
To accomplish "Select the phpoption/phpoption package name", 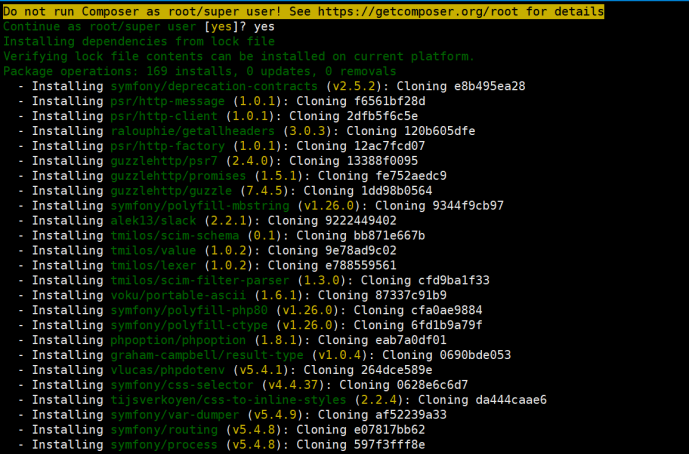I will coord(178,340).
